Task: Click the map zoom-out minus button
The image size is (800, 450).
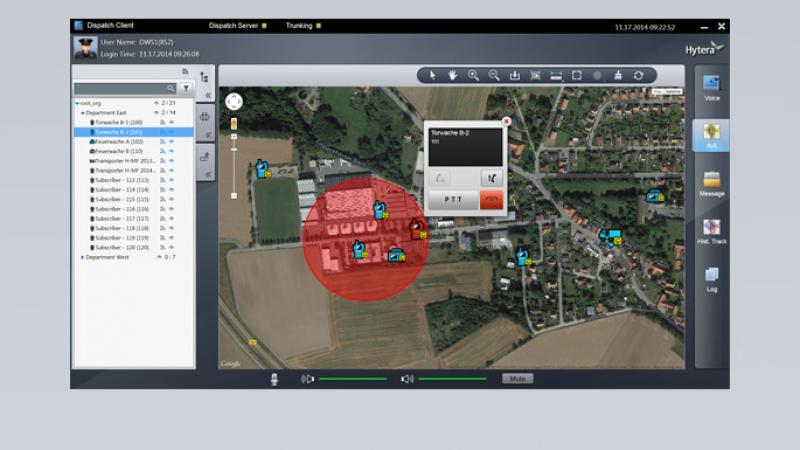Action: [234, 196]
